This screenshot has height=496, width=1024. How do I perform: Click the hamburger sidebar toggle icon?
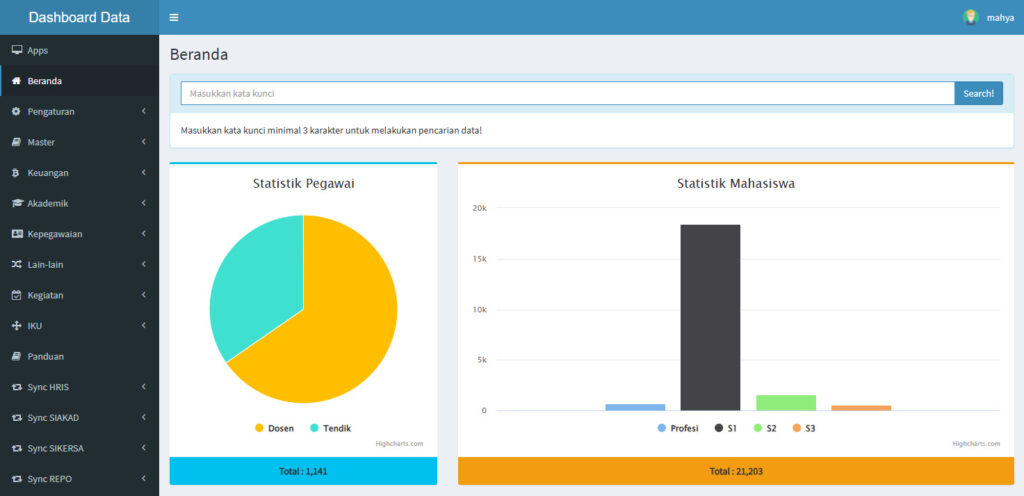pyautogui.click(x=174, y=18)
